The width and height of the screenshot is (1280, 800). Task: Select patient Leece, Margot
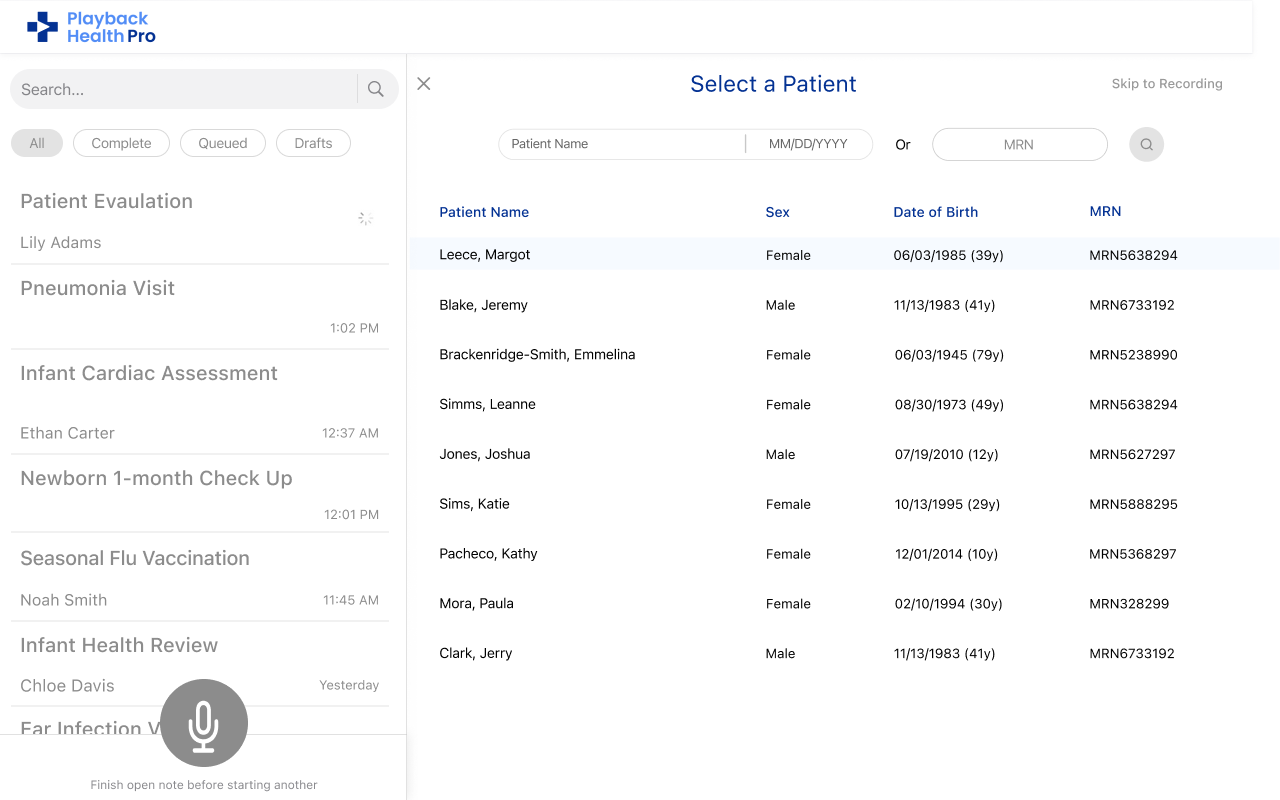pyautogui.click(x=485, y=255)
